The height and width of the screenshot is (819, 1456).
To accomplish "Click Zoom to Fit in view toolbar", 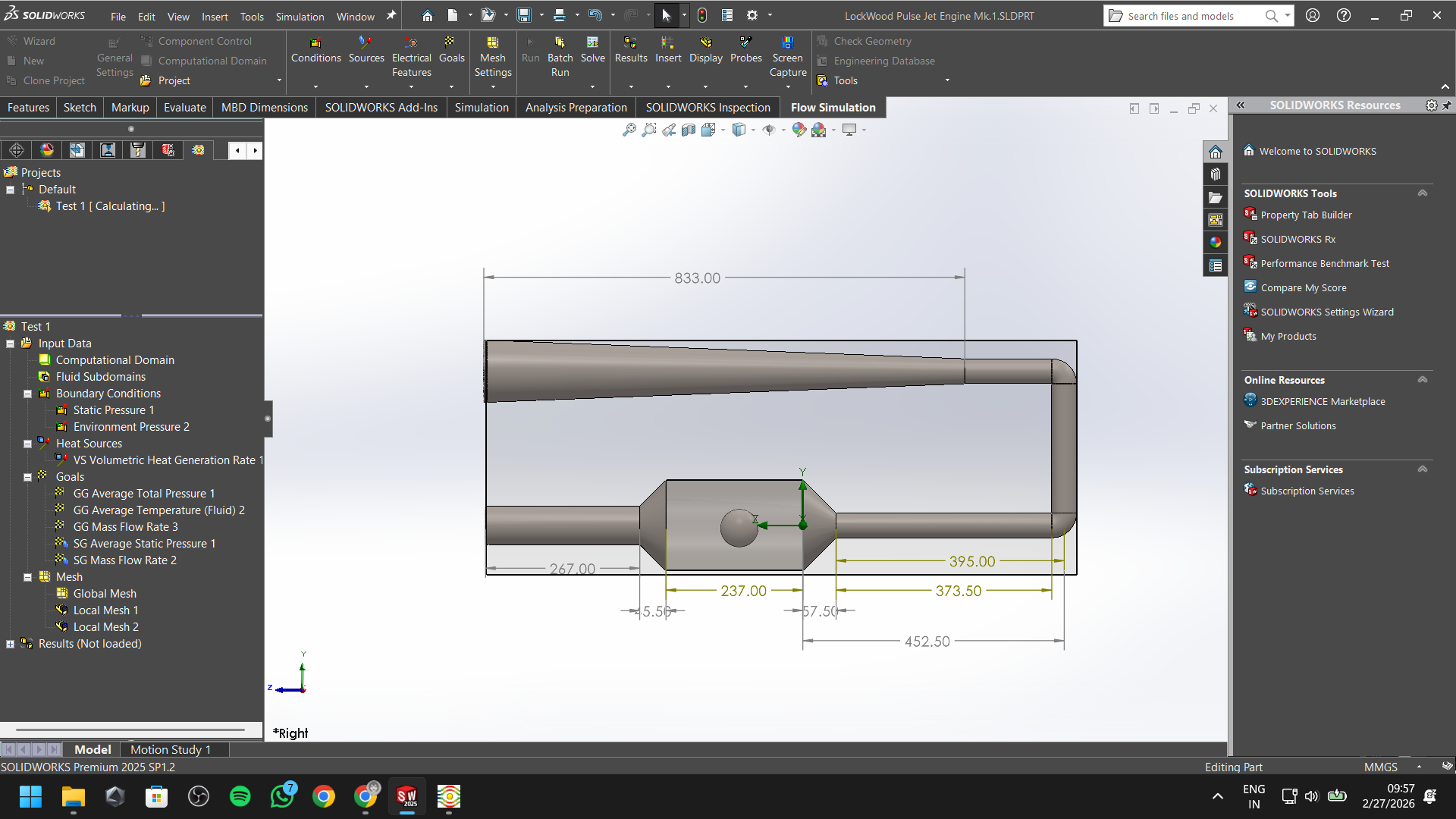I will tap(629, 130).
